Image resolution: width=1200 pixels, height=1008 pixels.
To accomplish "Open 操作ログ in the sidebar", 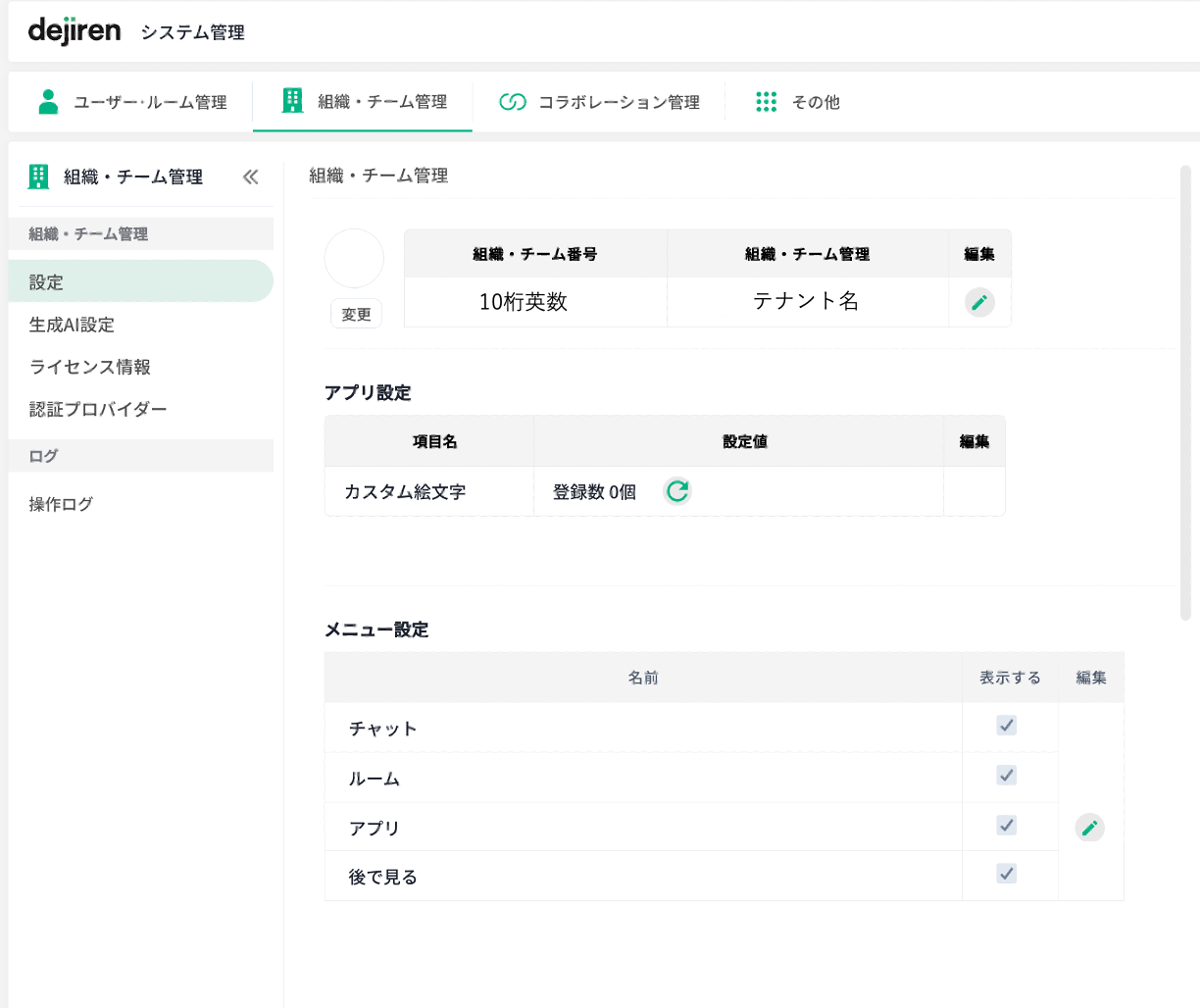I will pyautogui.click(x=61, y=504).
